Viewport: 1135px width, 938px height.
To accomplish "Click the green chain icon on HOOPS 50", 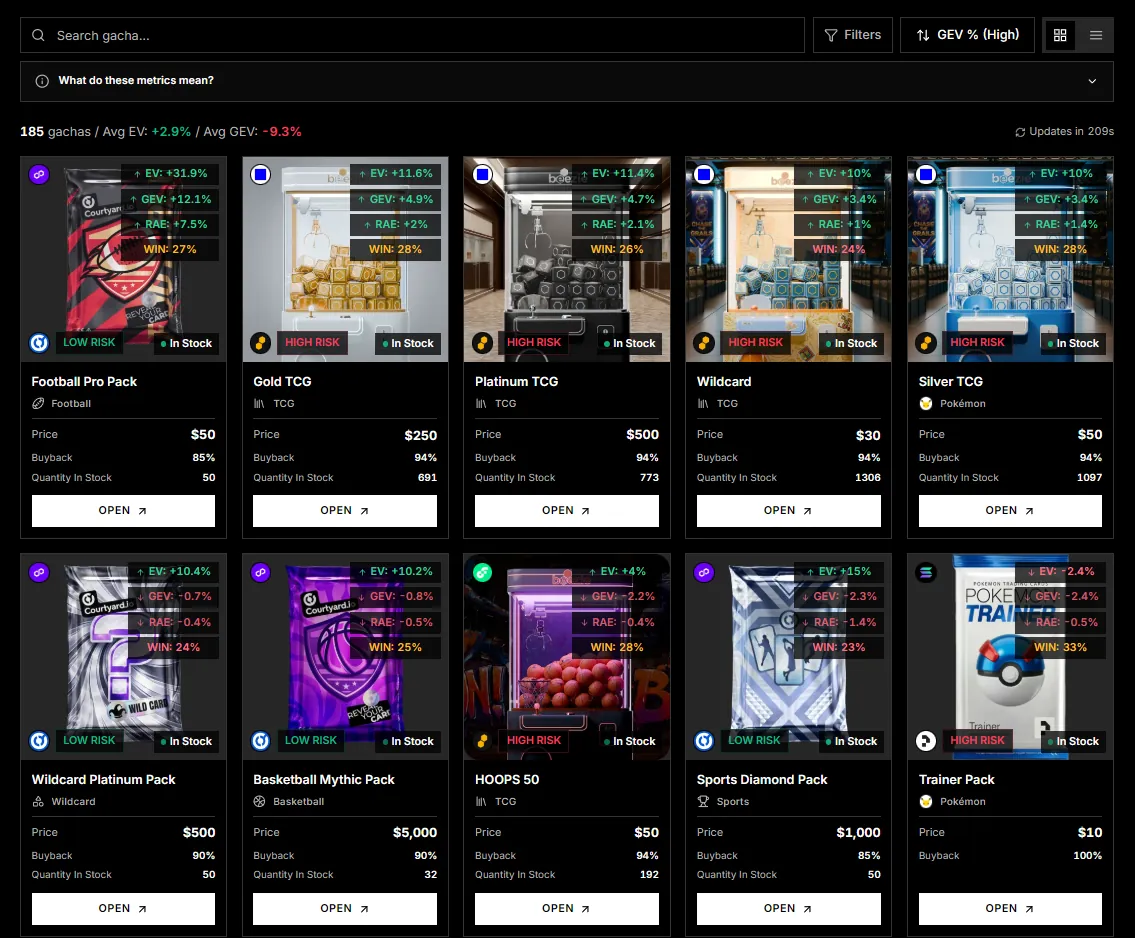I will coord(483,572).
